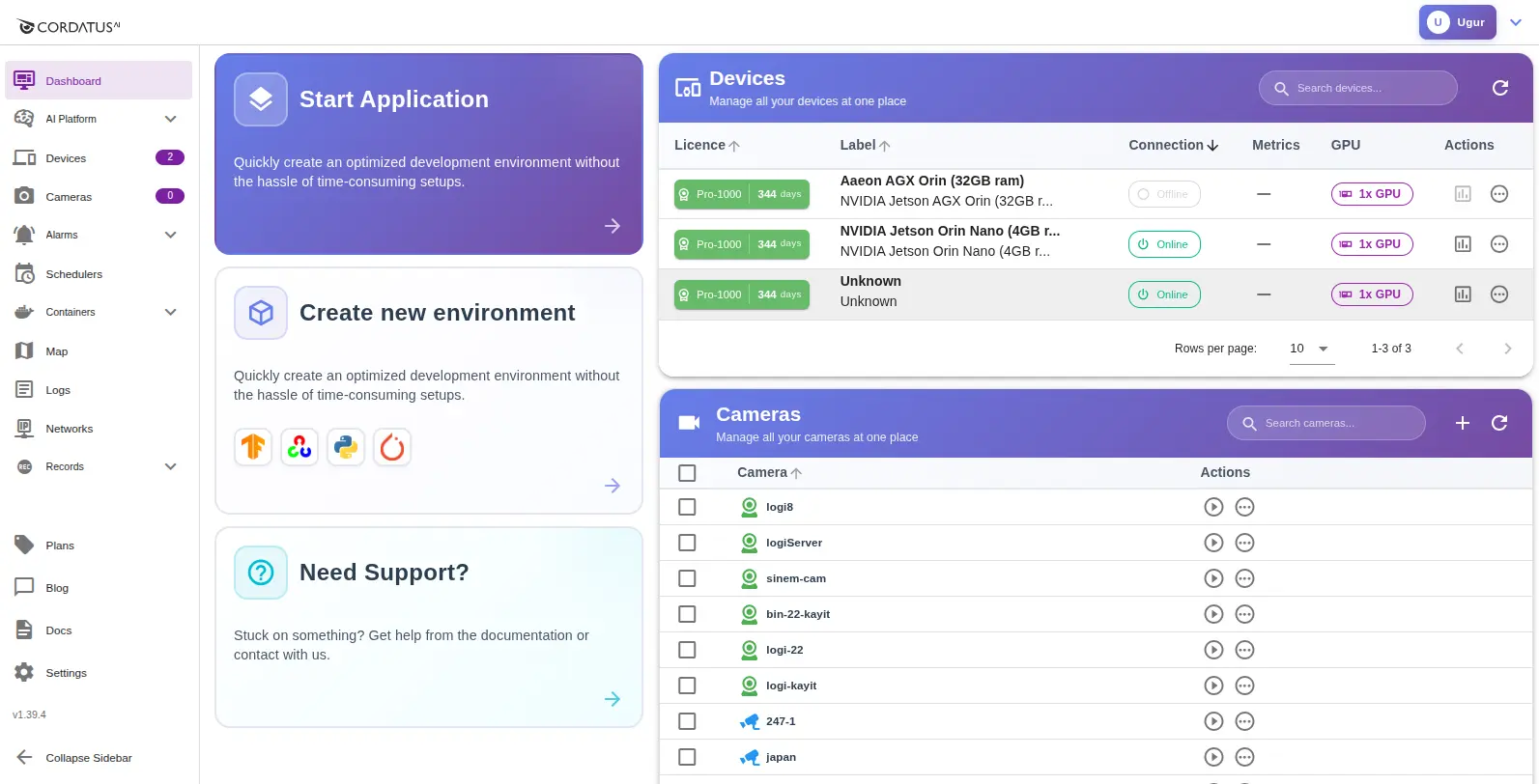The width and height of the screenshot is (1539, 784).
Task: Add a new camera with plus icon
Action: (x=1463, y=423)
